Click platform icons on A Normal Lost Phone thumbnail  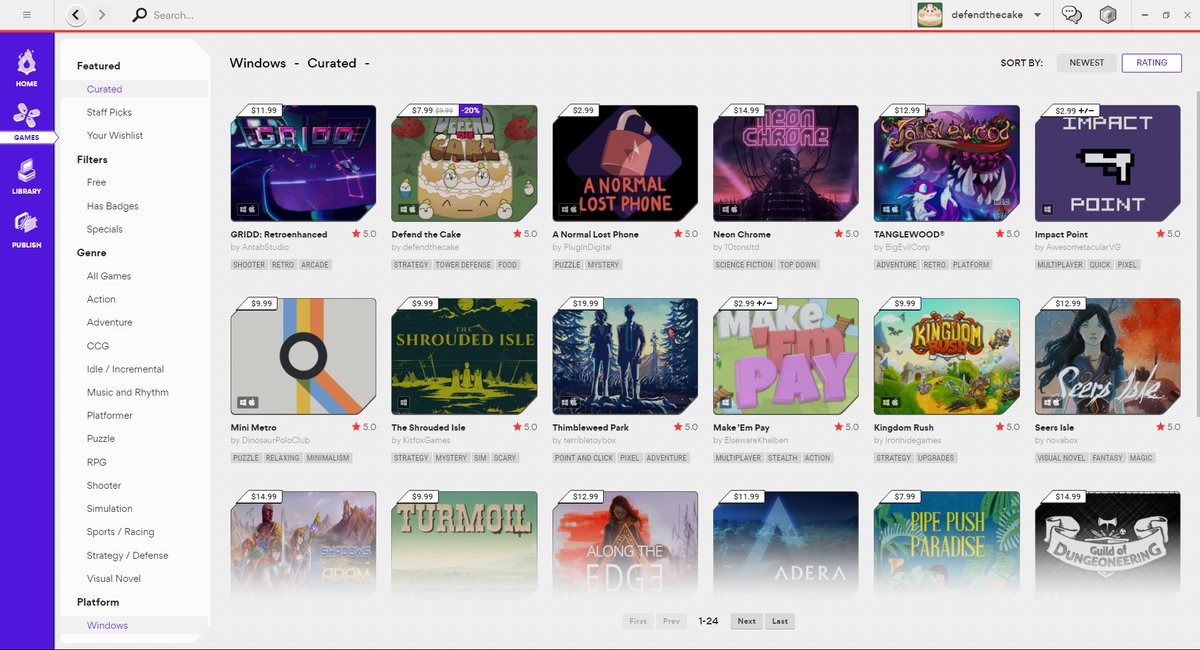tap(569, 209)
